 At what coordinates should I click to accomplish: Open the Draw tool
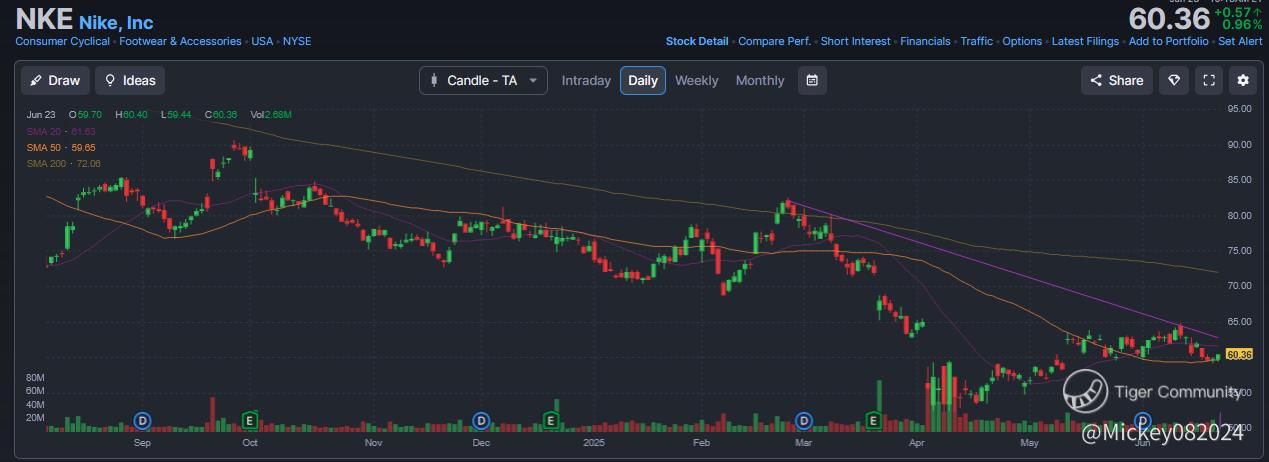click(56, 80)
